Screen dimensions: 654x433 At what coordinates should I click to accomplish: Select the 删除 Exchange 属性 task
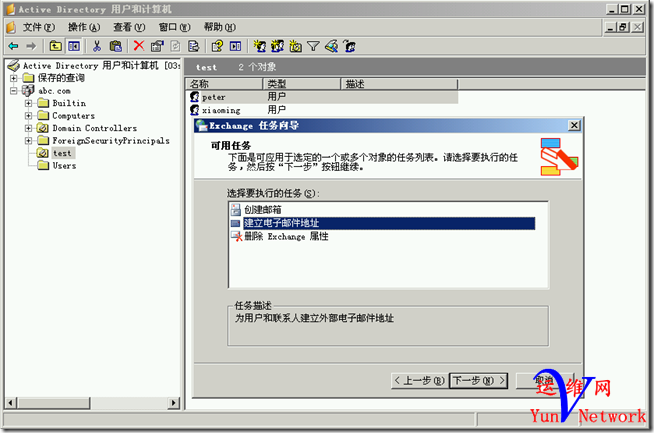(286, 237)
